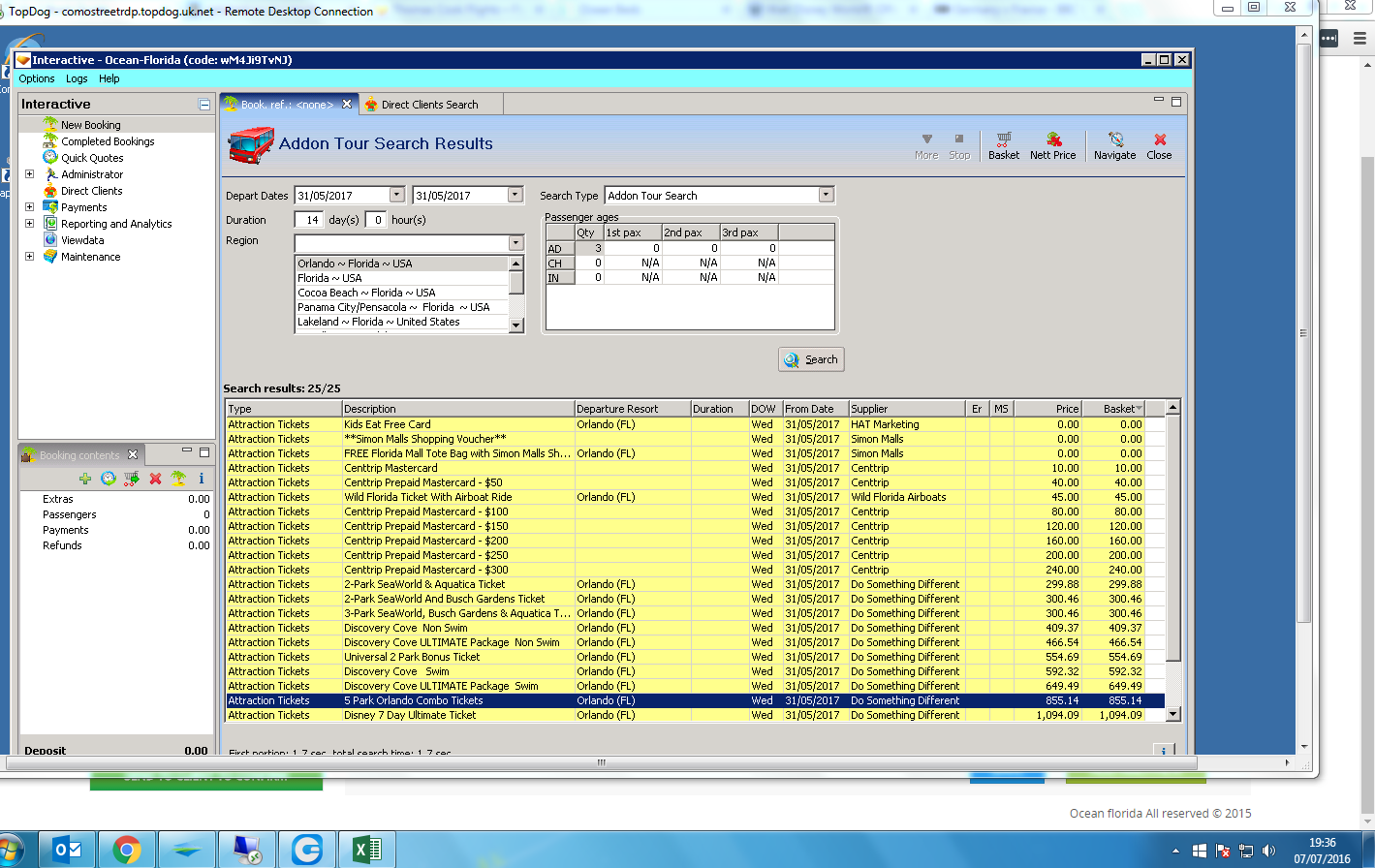Image resolution: width=1375 pixels, height=868 pixels.
Task: Click the Navigate compass icon
Action: [x=1114, y=145]
